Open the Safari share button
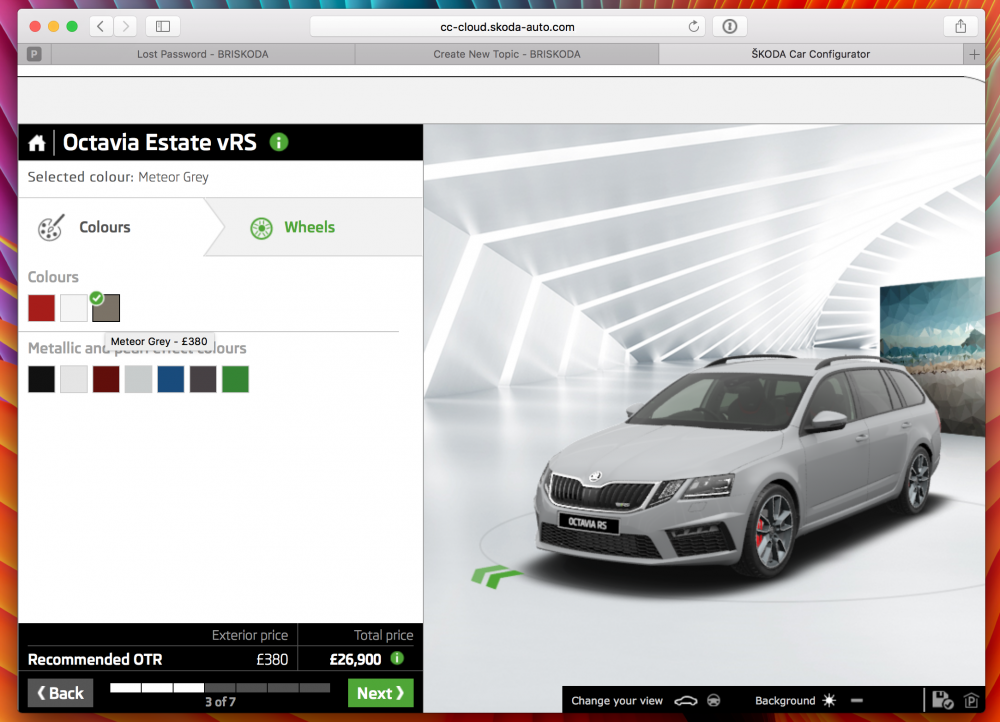 click(x=960, y=26)
